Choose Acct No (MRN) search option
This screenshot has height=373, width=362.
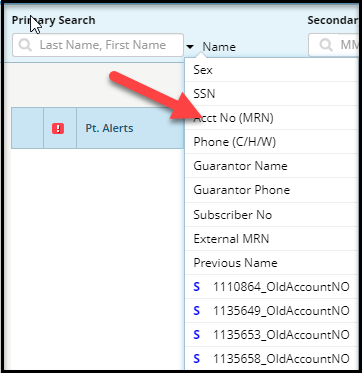[x=272, y=118]
